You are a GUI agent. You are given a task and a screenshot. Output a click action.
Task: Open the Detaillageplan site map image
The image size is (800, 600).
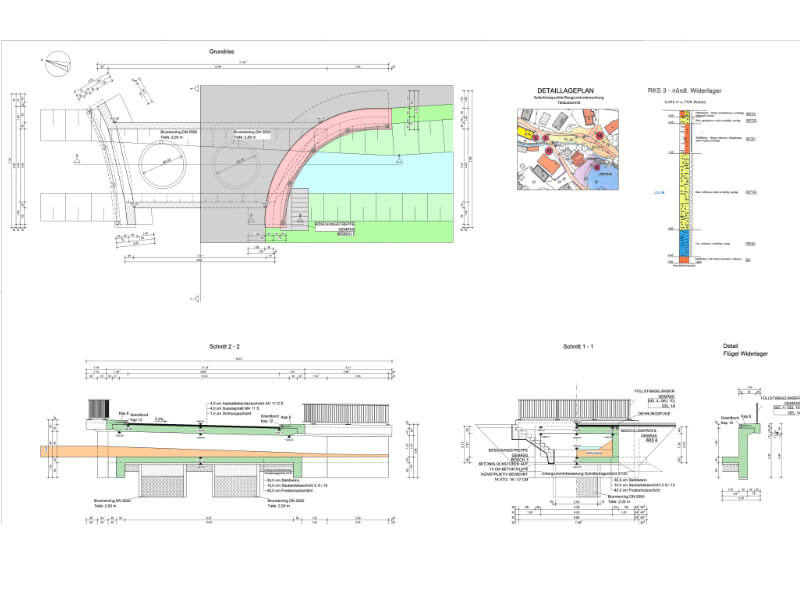[x=567, y=148]
